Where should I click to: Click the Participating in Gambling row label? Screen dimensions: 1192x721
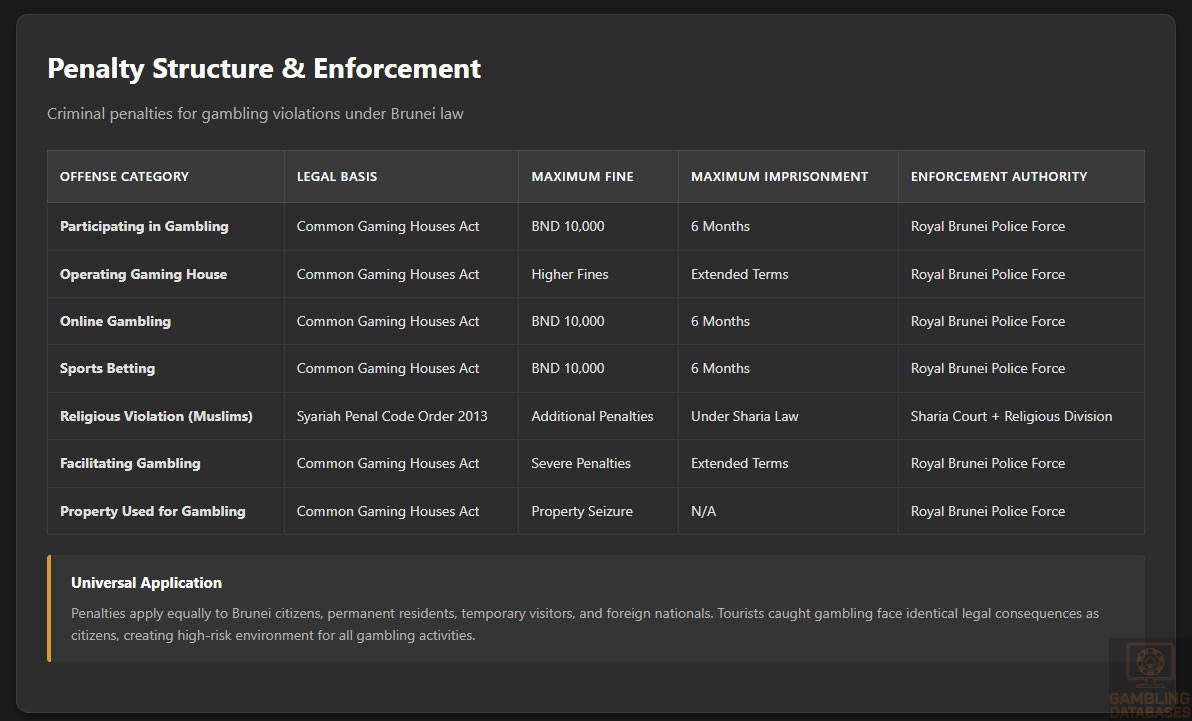coord(144,226)
